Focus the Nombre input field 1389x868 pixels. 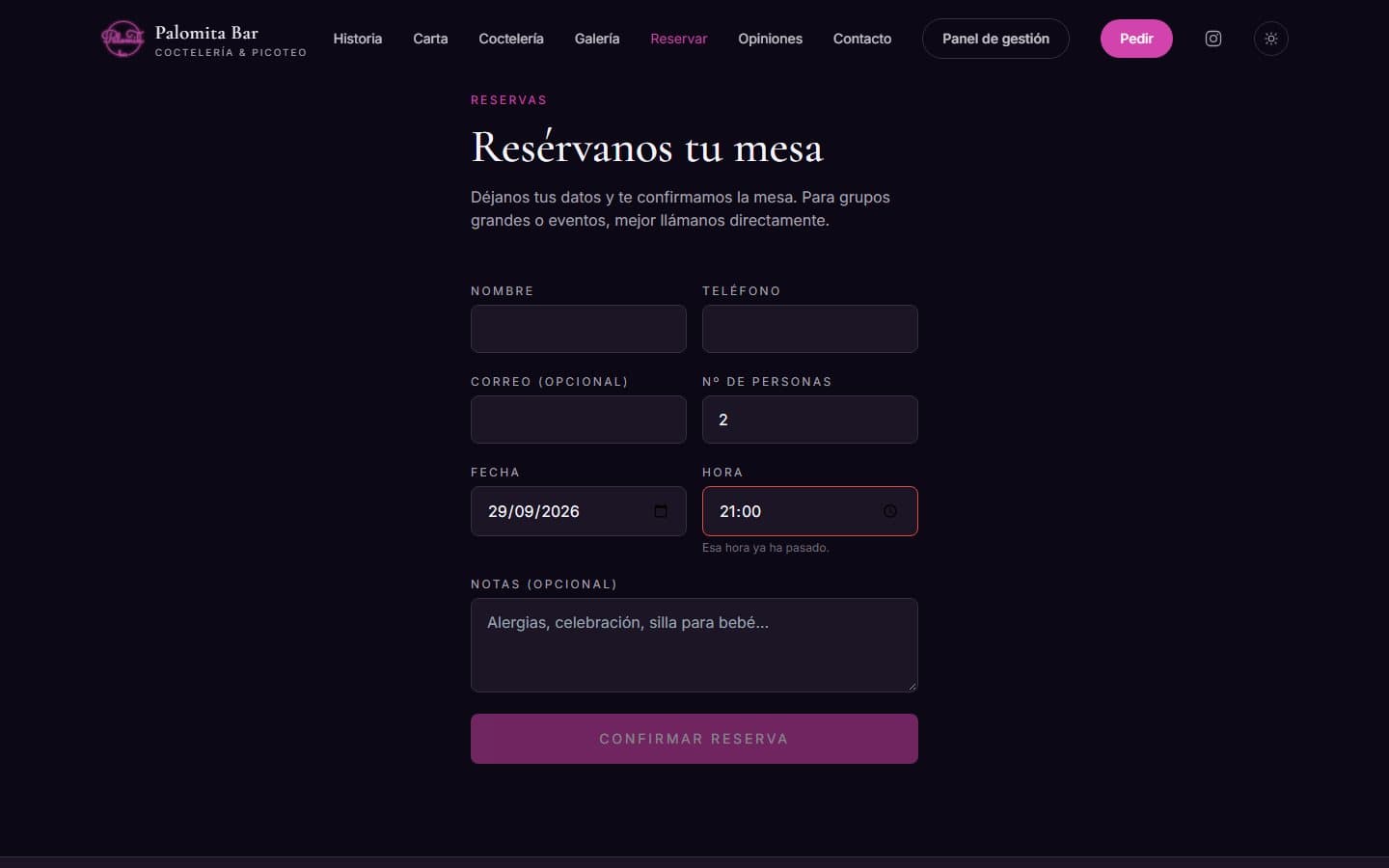coord(579,329)
